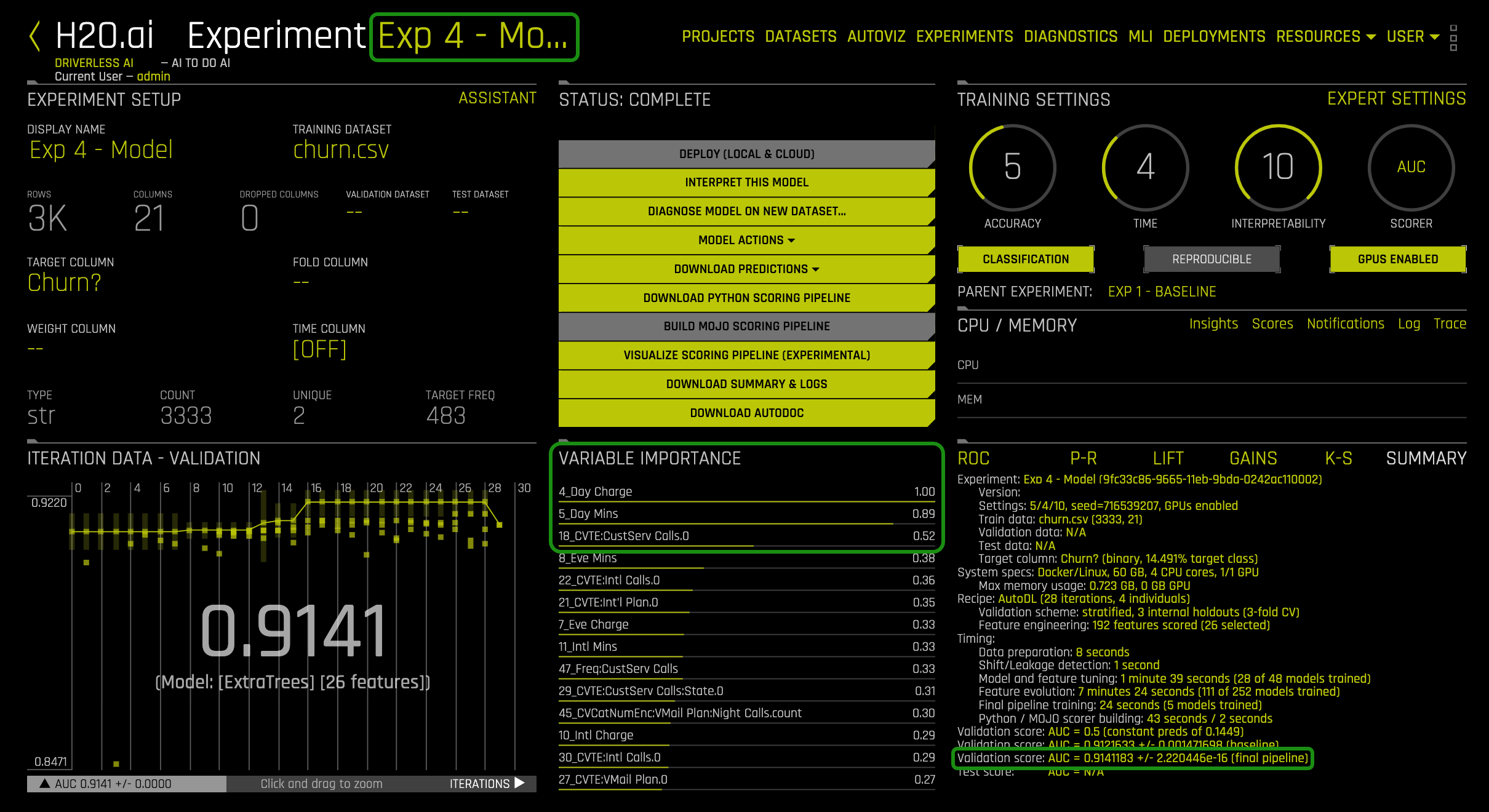Image resolution: width=1489 pixels, height=812 pixels.
Task: Open EXPERT SETTINGS
Action: coord(1396,98)
